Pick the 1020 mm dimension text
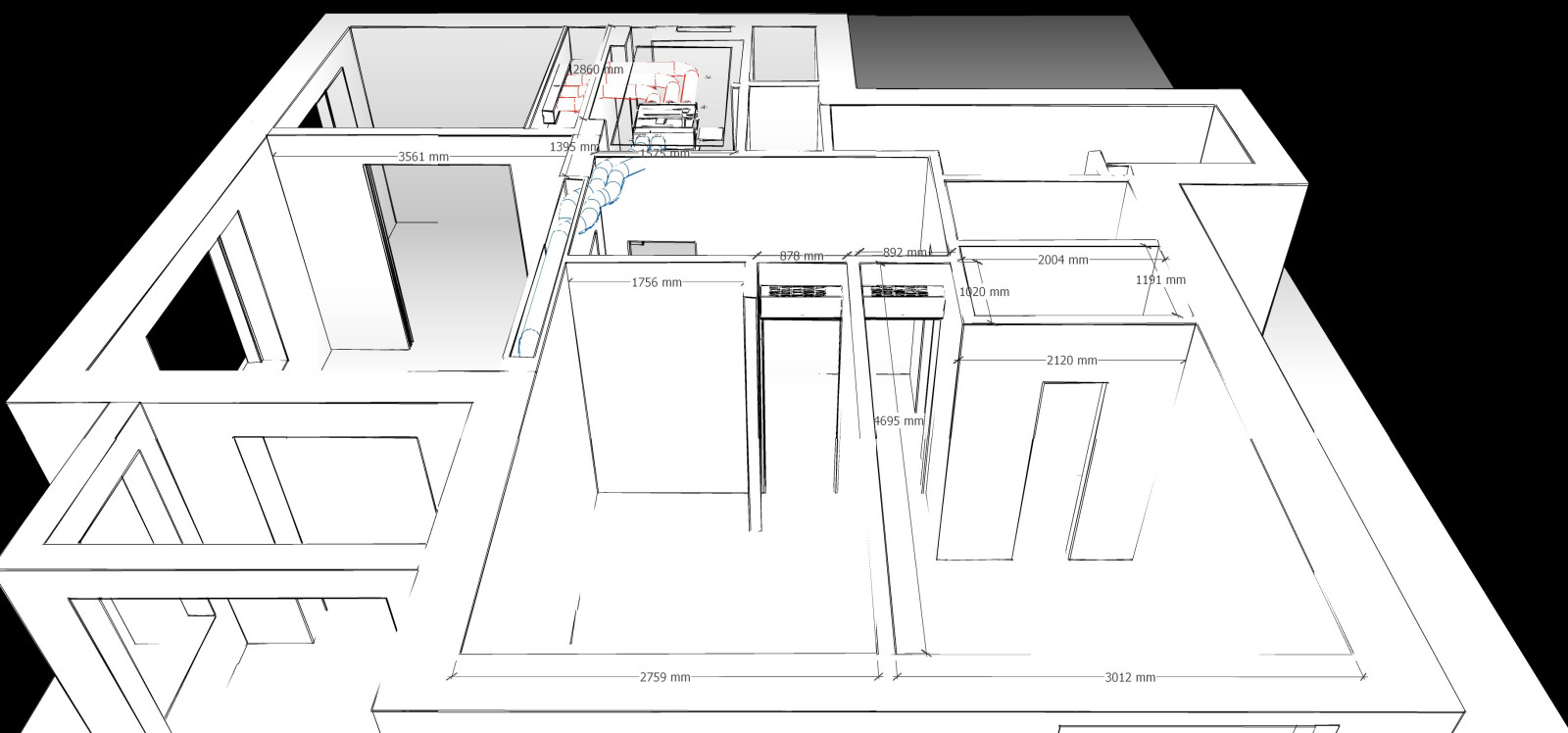 point(984,292)
